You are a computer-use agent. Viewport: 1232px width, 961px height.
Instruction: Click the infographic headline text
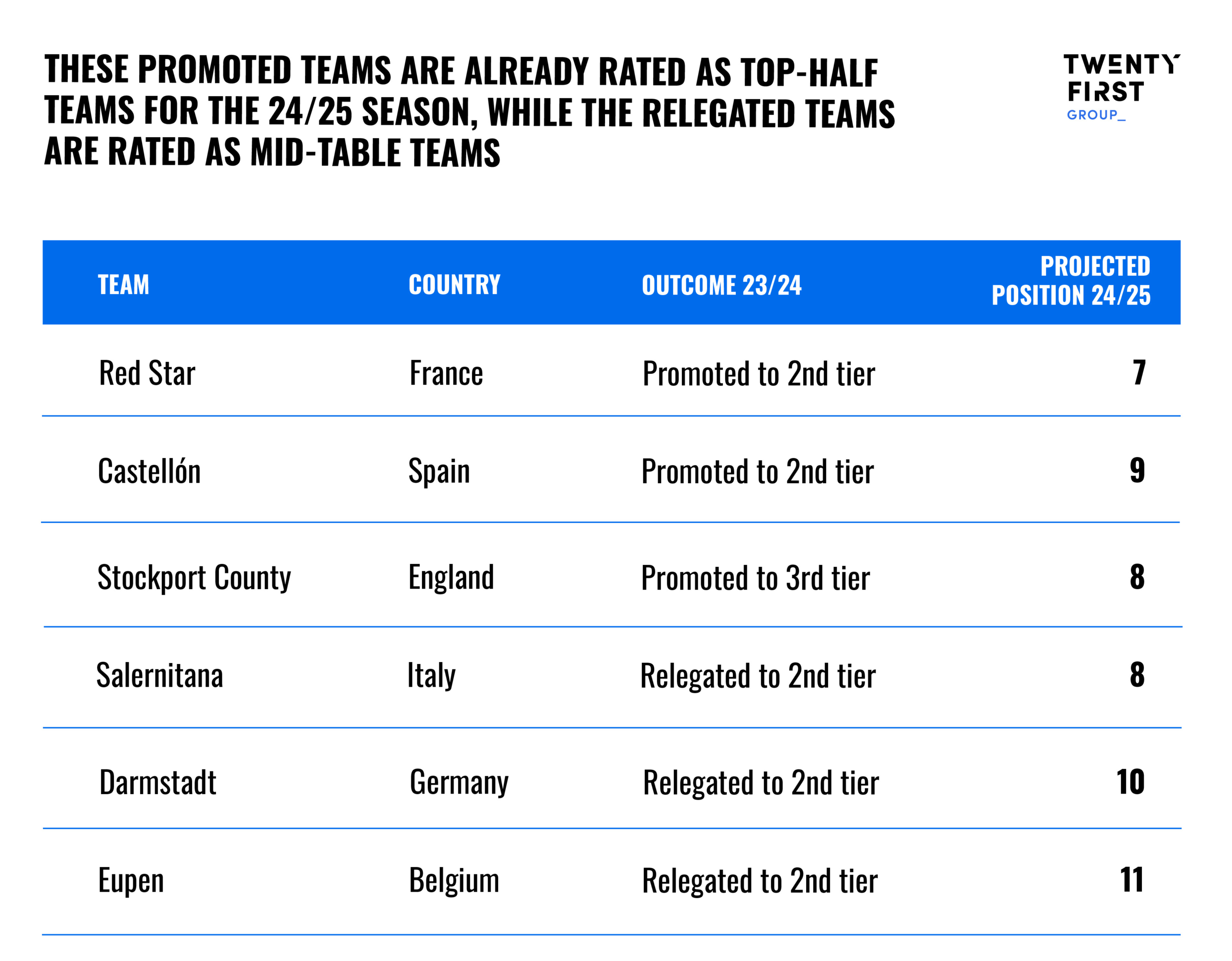468,111
